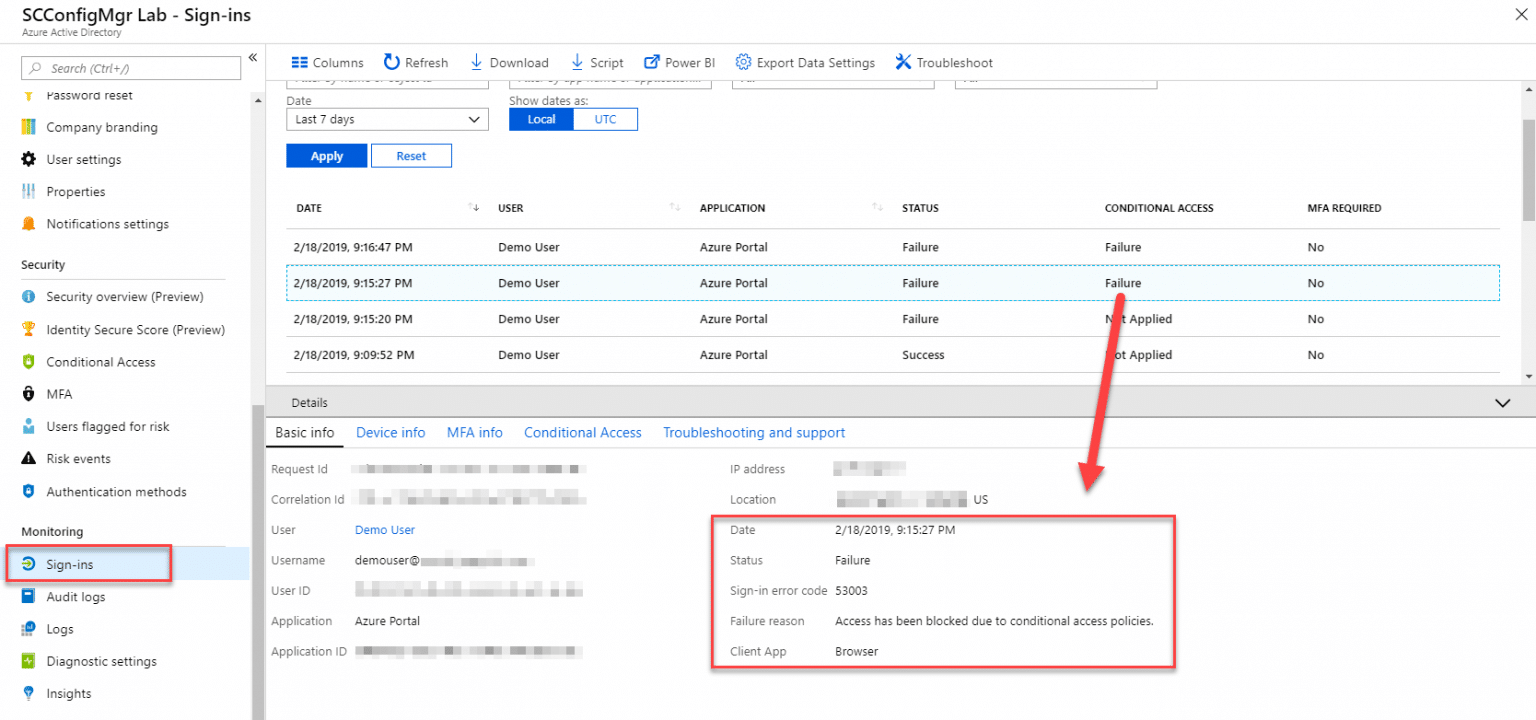Open the Demo User link
The image size is (1536, 720).
click(384, 529)
